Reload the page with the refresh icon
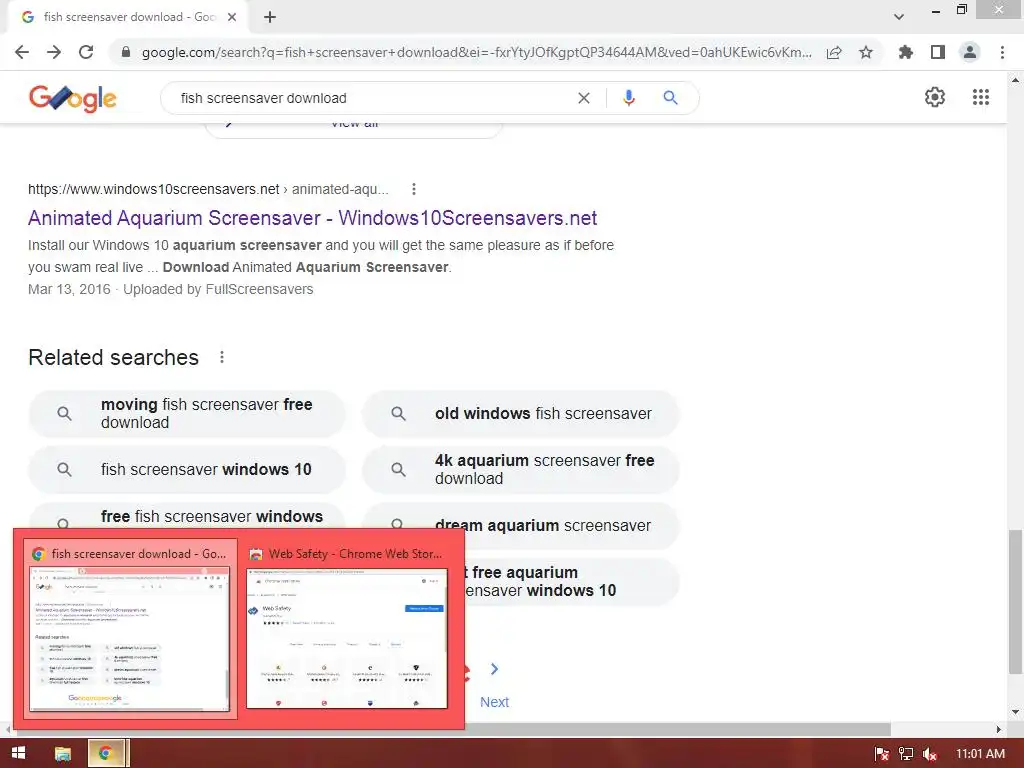The image size is (1024, 768). (x=86, y=52)
